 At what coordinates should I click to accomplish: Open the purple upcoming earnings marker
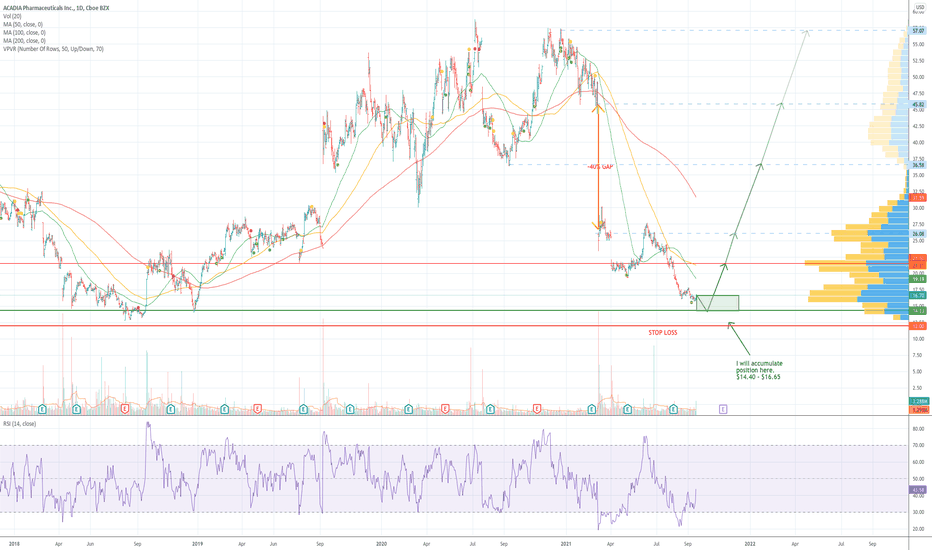723,409
